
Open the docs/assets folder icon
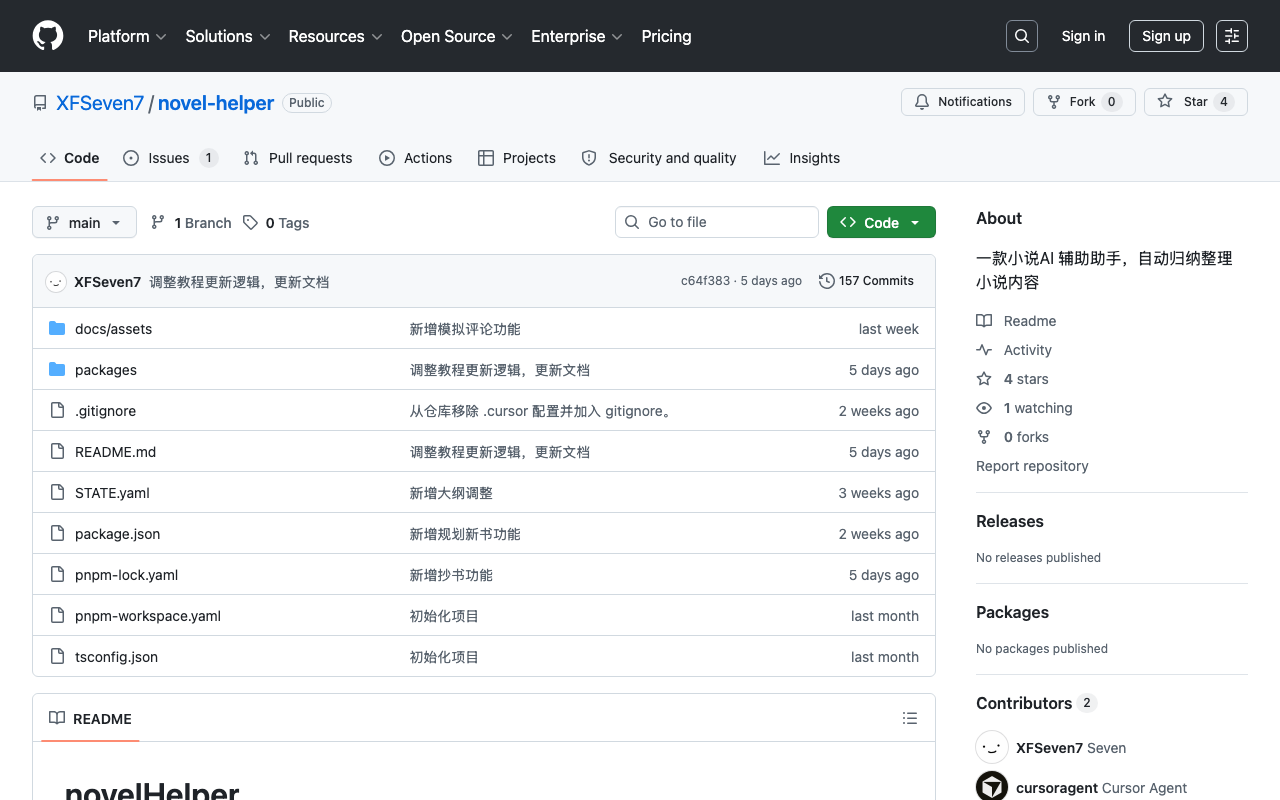coord(57,329)
